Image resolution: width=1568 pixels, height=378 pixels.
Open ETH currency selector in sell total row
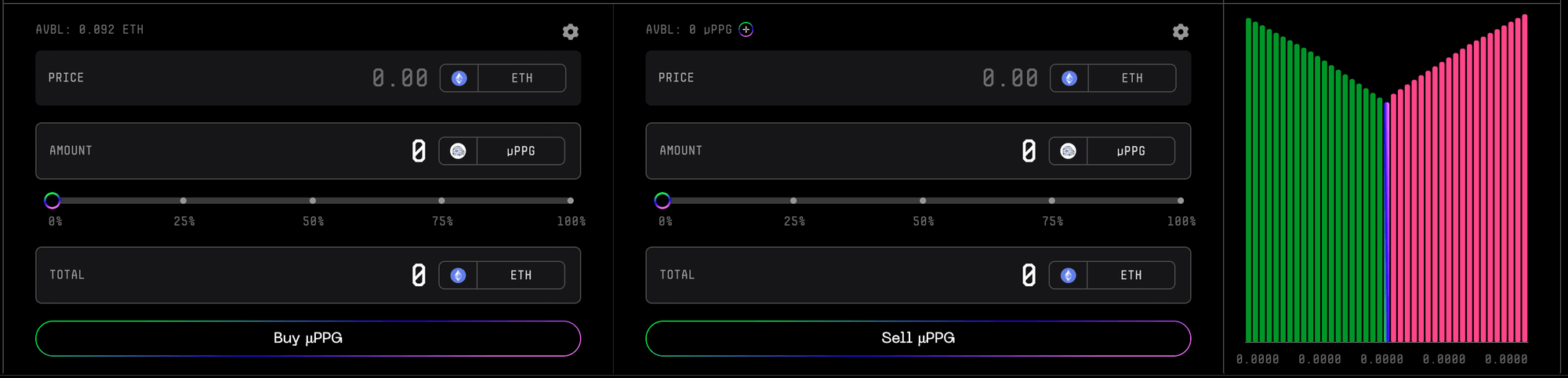pos(1131,275)
